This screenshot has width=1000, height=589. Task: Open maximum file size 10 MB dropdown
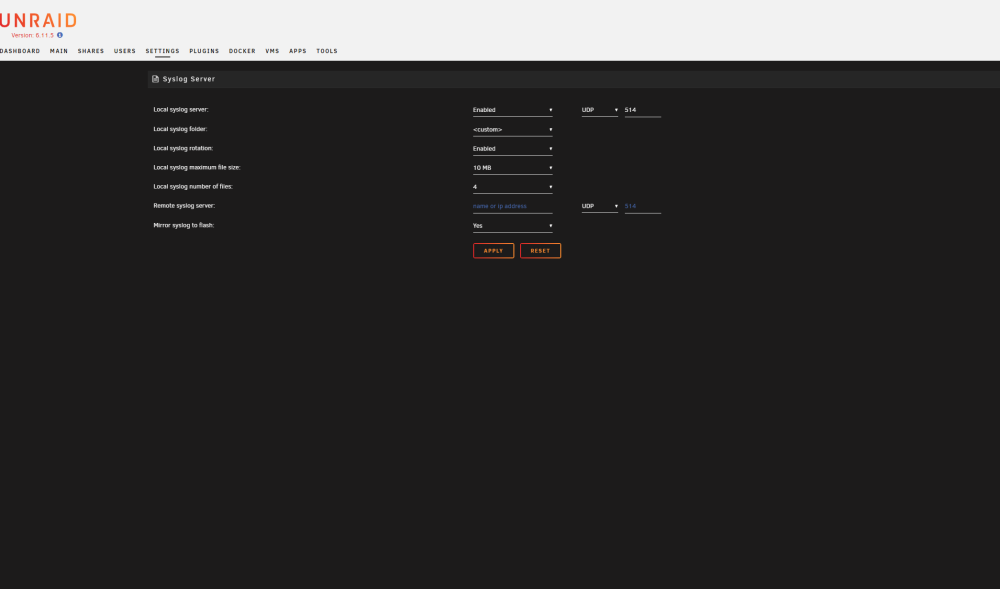[513, 168]
